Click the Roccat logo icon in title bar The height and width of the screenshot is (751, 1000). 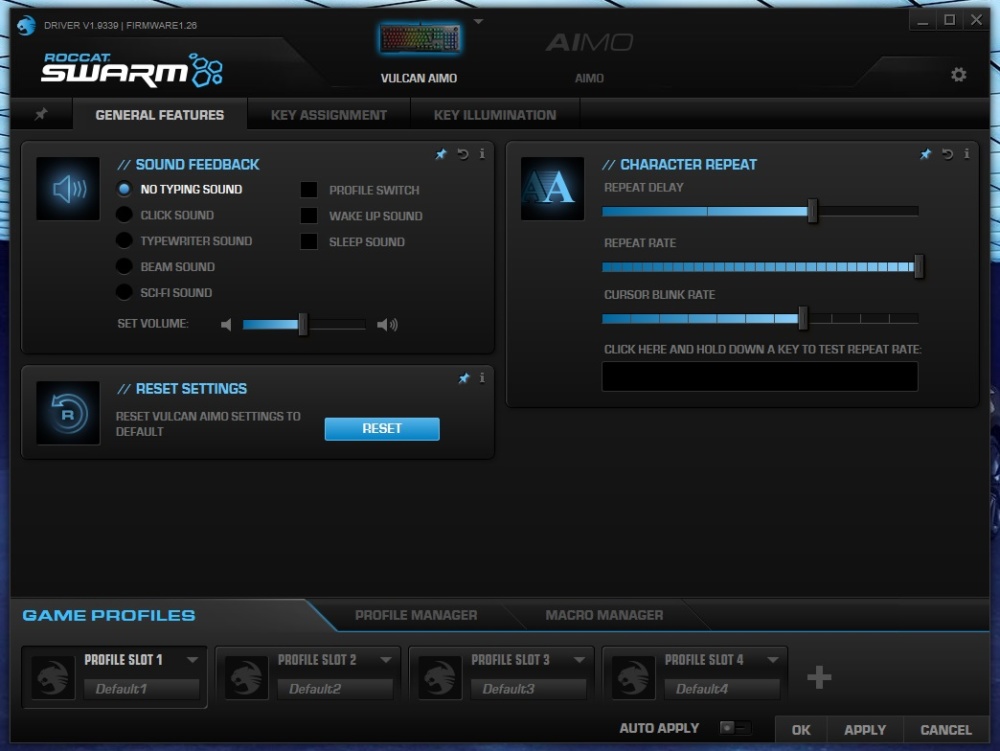pos(26,25)
